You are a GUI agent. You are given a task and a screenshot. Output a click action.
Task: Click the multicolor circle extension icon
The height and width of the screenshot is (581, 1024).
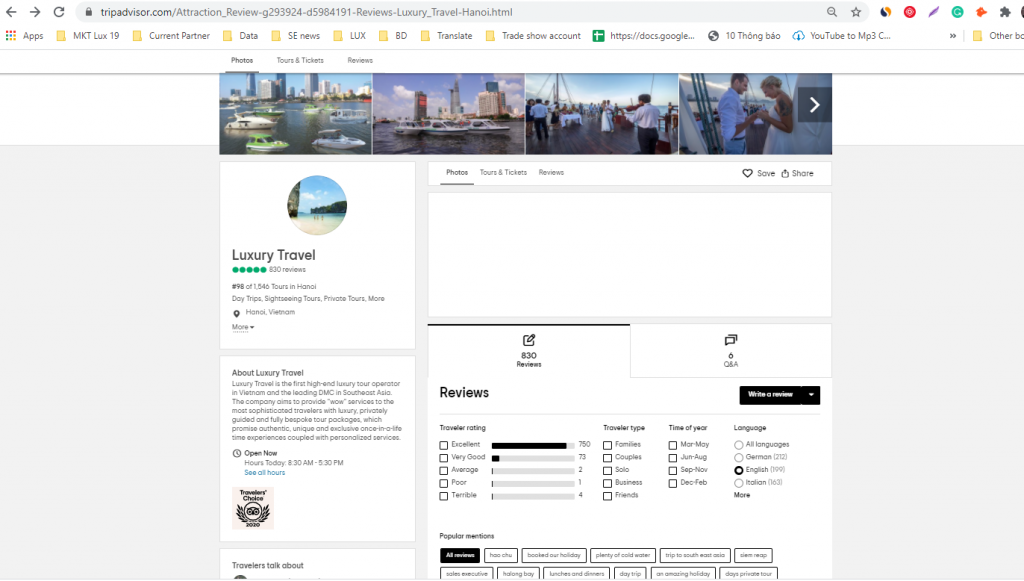pyautogui.click(x=886, y=12)
